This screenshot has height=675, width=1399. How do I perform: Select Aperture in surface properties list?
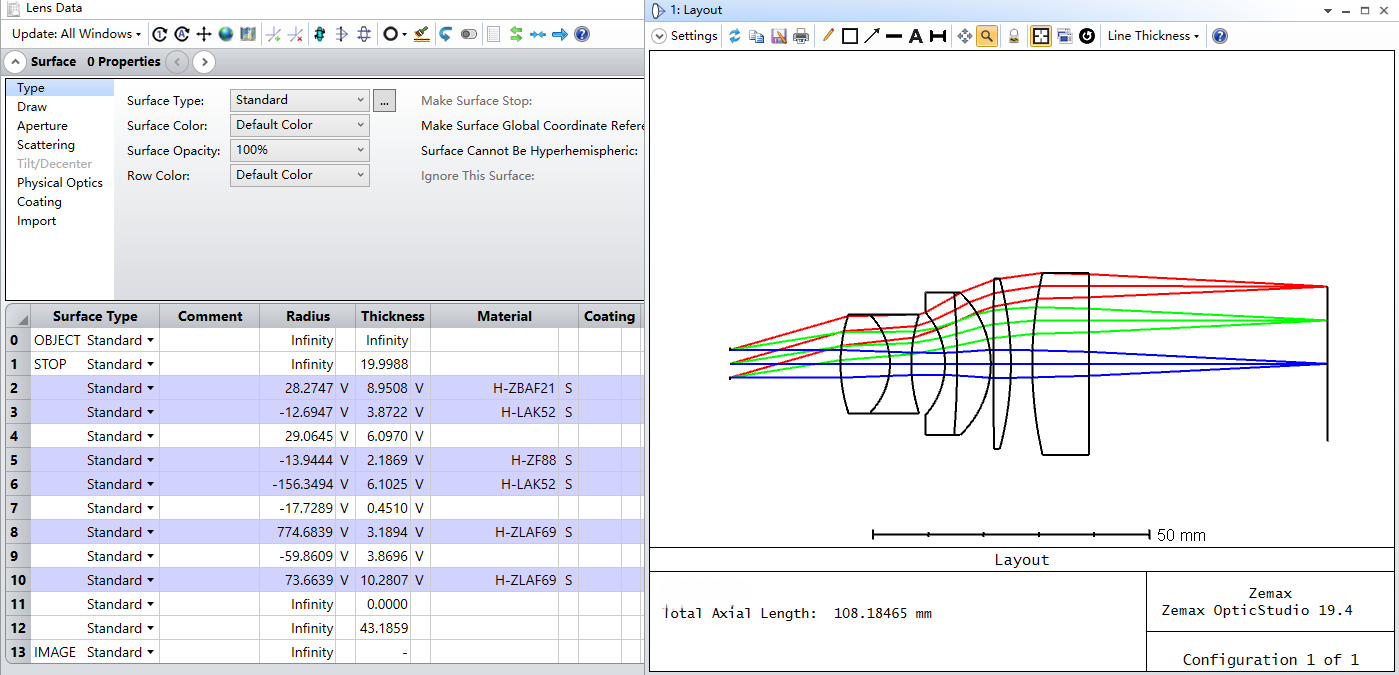click(x=42, y=126)
